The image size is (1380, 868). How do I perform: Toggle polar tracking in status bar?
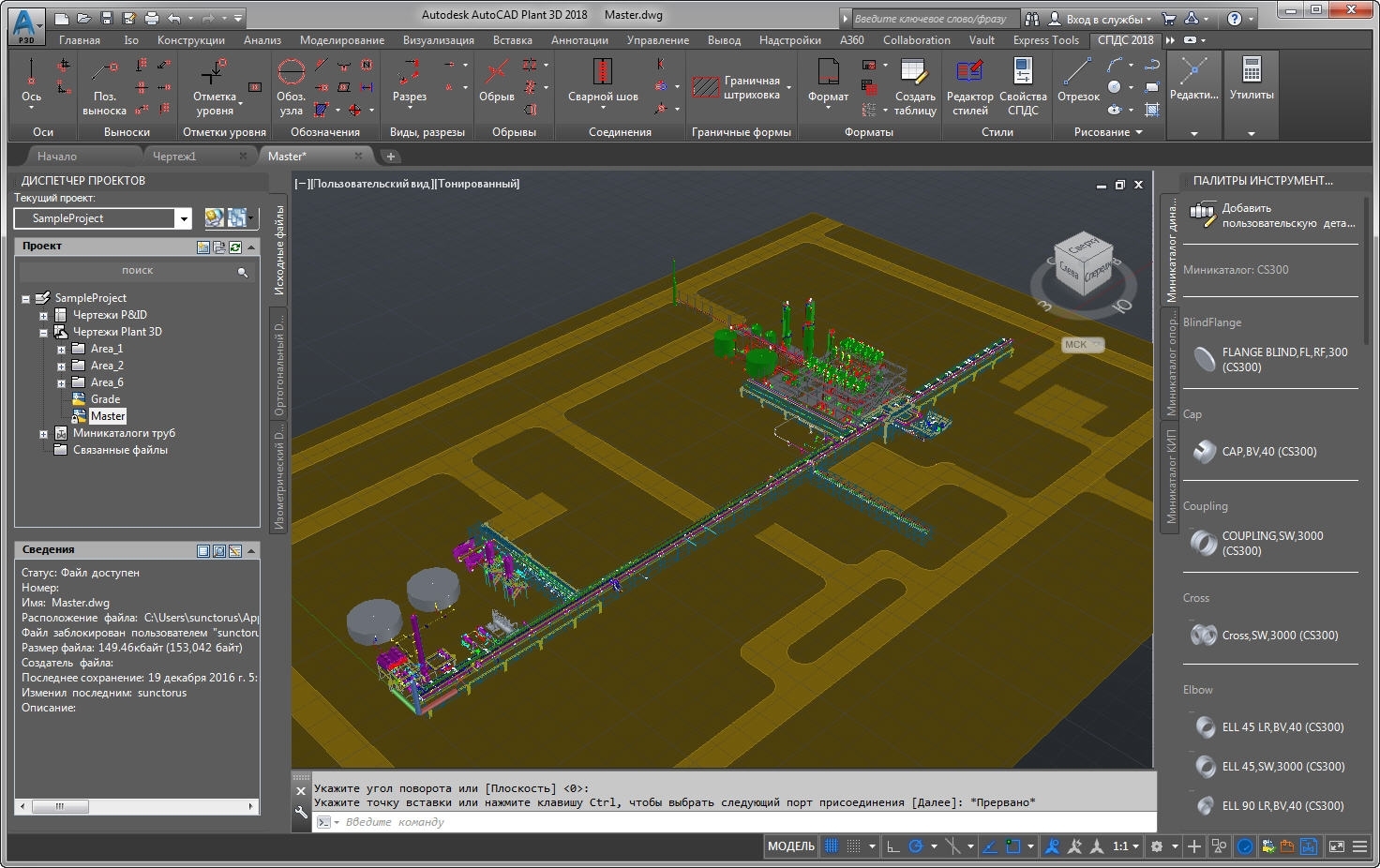(916, 846)
